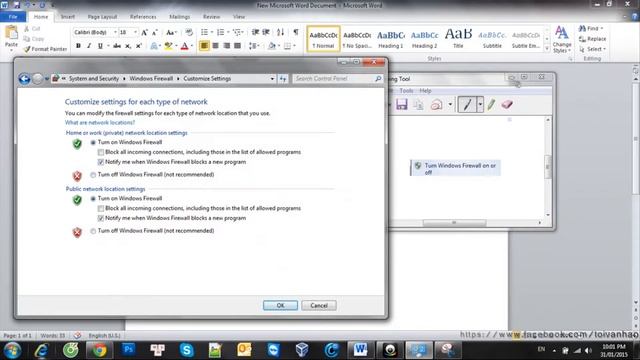Open the Select dropdown in Editing group
The height and width of the screenshot is (360, 640).
(592, 49)
